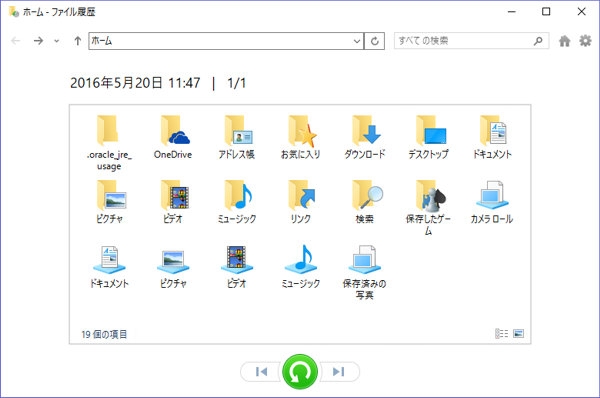Select the ビデオ folder with yellow folder icon
Screen dimensions: 600x398
point(173,202)
